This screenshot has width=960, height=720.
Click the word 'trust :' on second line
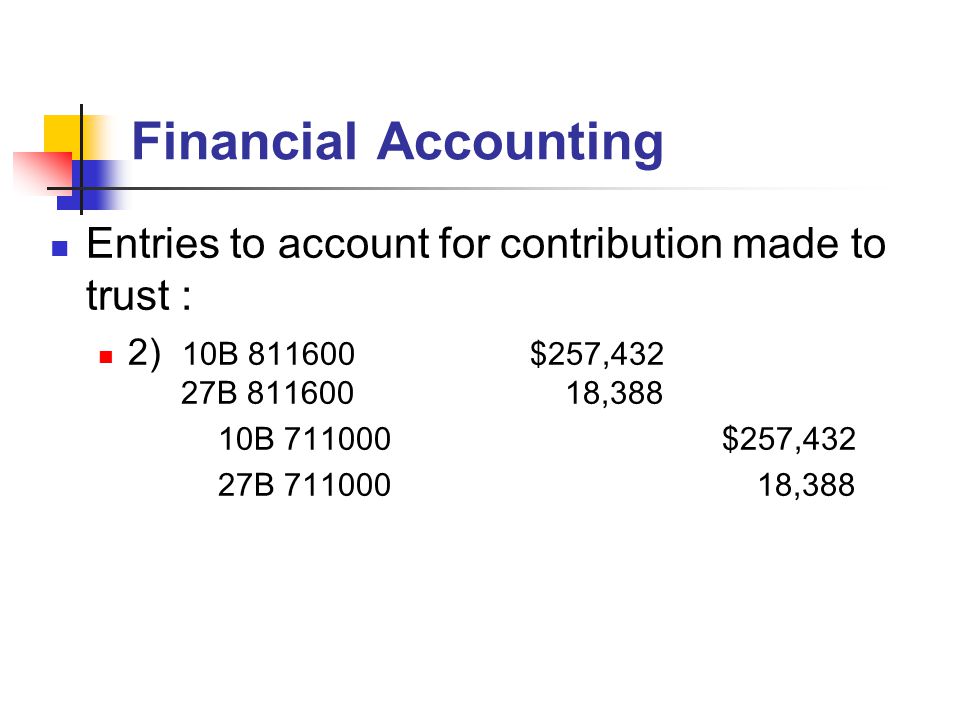point(138,296)
